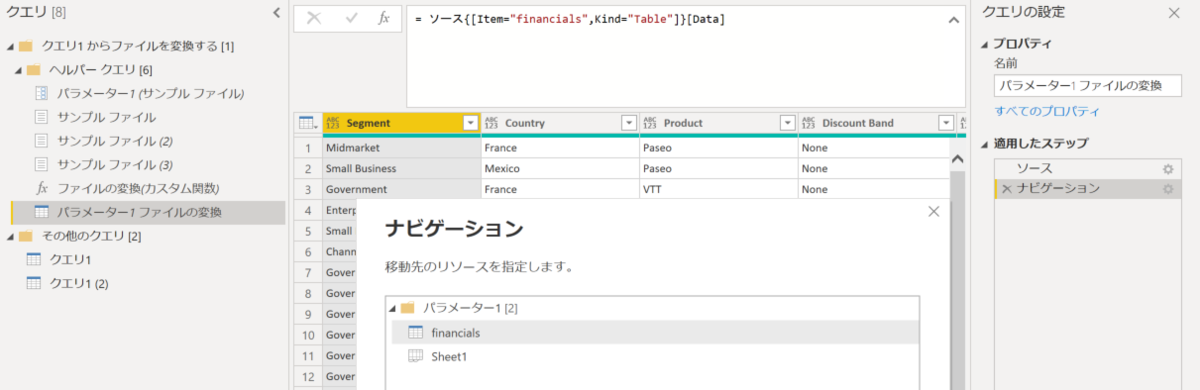
Task: Click Country column header
Action: (x=560, y=123)
